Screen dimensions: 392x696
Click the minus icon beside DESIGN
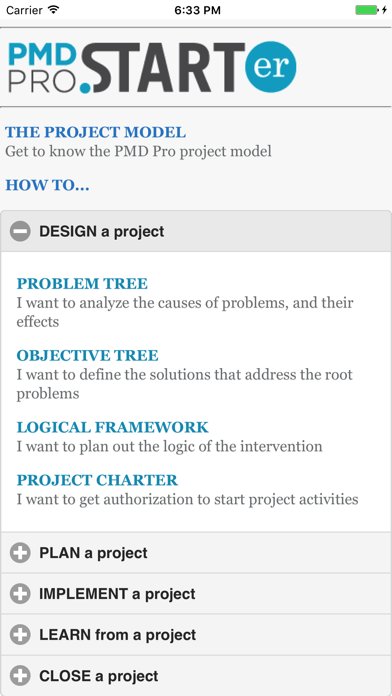coord(20,231)
